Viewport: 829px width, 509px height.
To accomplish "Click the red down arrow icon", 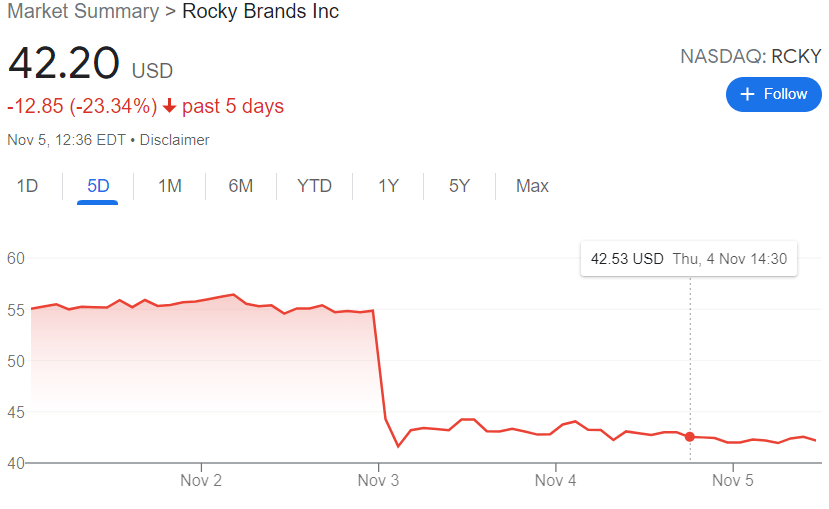I will [x=170, y=106].
